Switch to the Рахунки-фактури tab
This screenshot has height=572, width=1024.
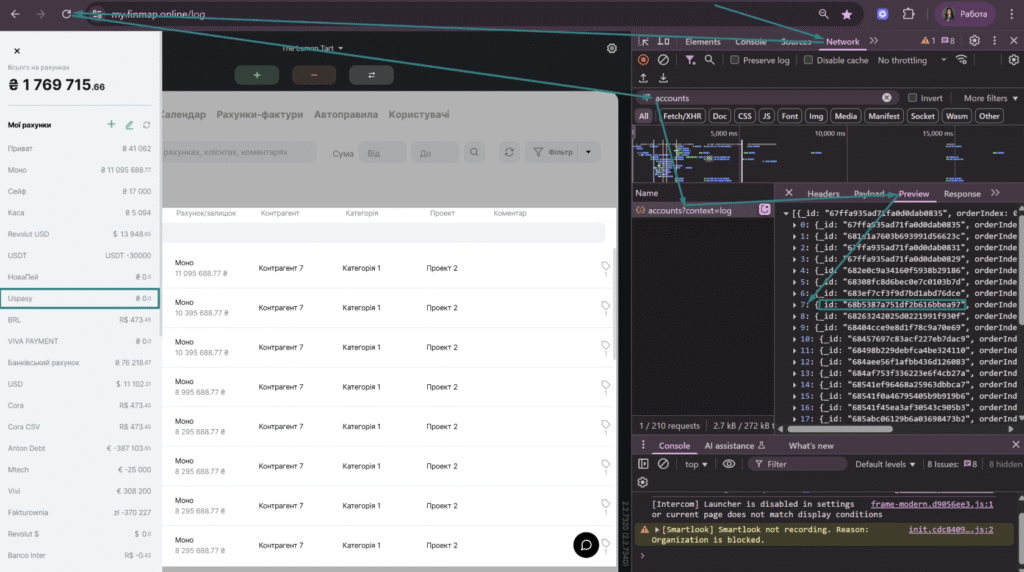coord(259,114)
